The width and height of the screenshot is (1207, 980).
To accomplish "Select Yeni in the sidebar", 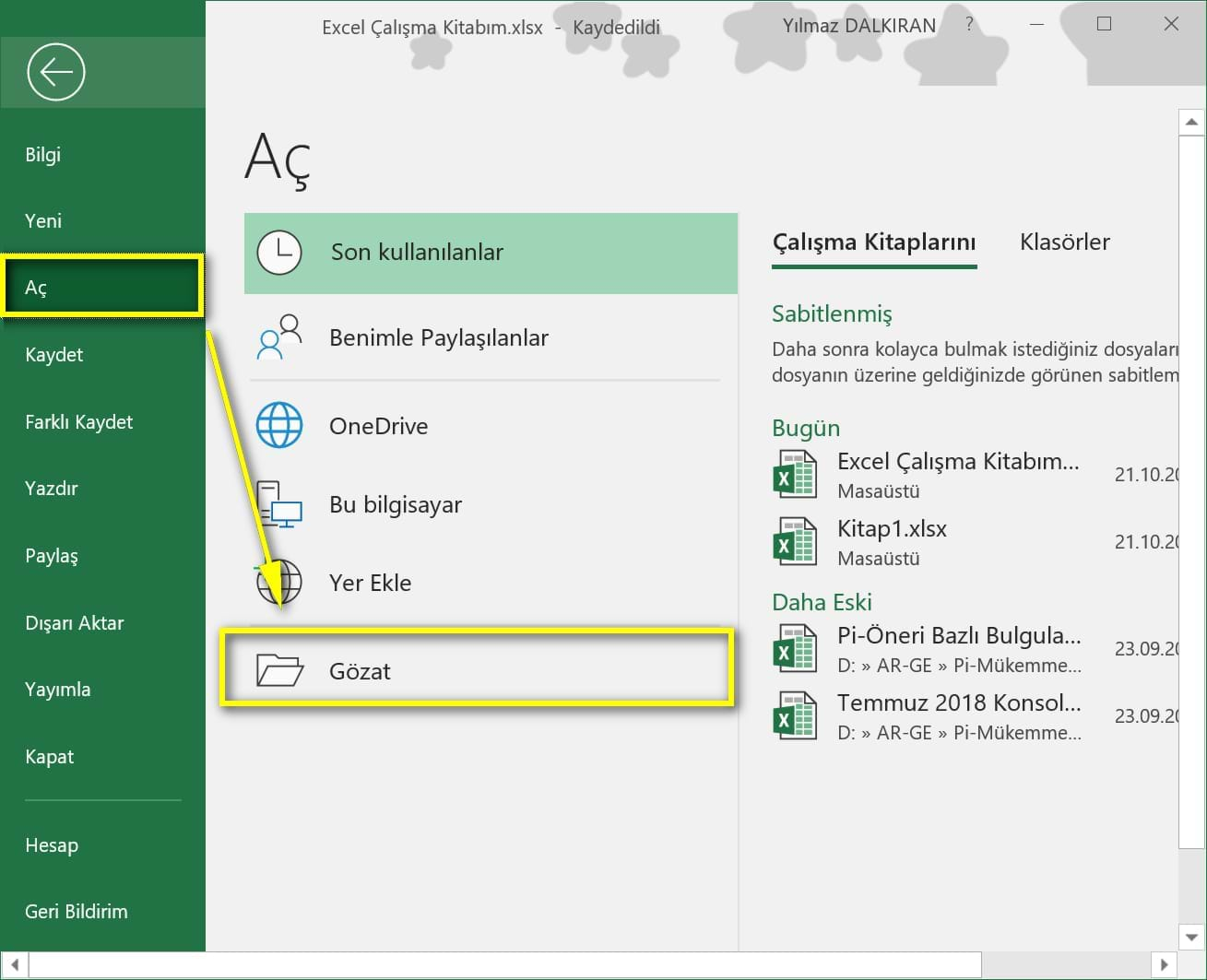I will click(102, 221).
